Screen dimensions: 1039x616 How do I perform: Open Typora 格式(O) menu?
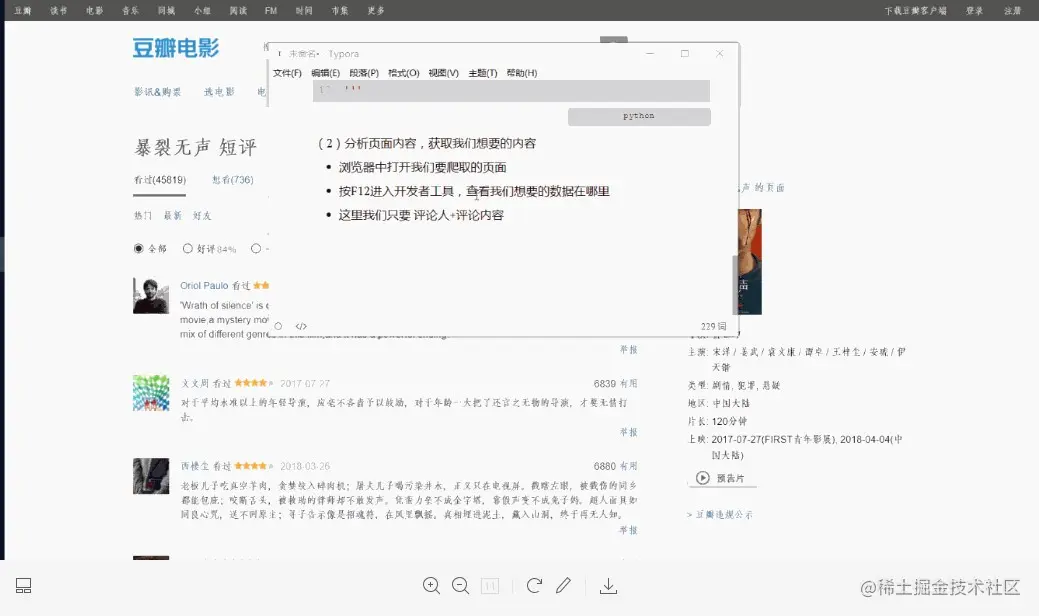tap(404, 73)
